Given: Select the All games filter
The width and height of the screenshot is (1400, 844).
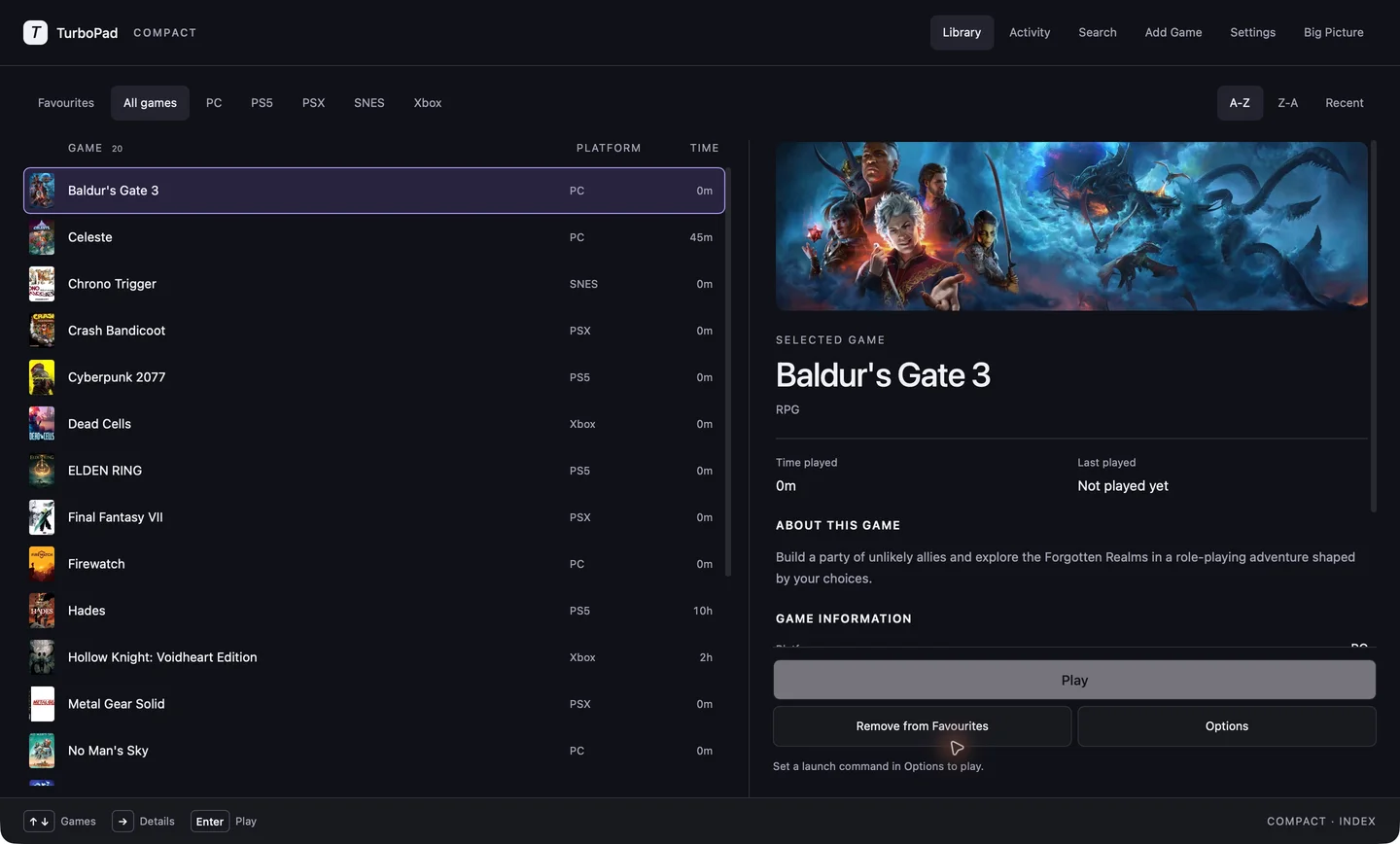Looking at the screenshot, I should [150, 103].
